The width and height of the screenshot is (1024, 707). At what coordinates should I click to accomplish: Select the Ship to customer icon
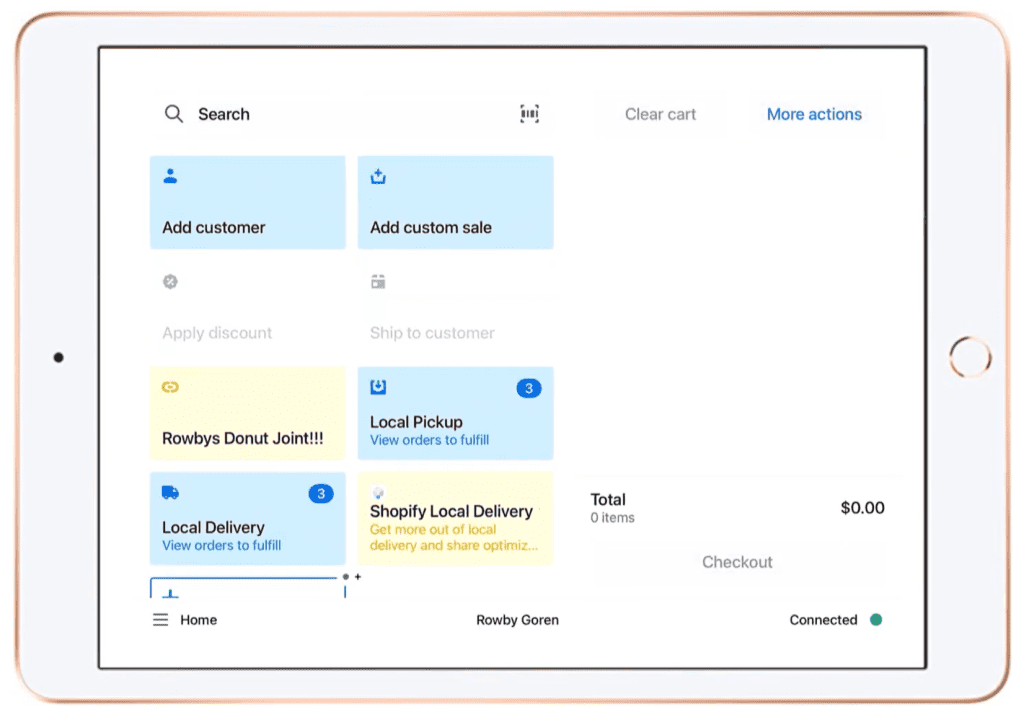pyautogui.click(x=378, y=282)
